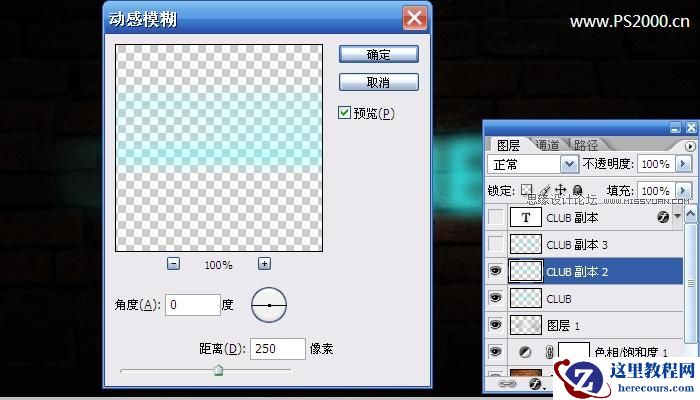Select the CLUB 副本 2 layer name
700x400 pixels.
tap(577, 272)
